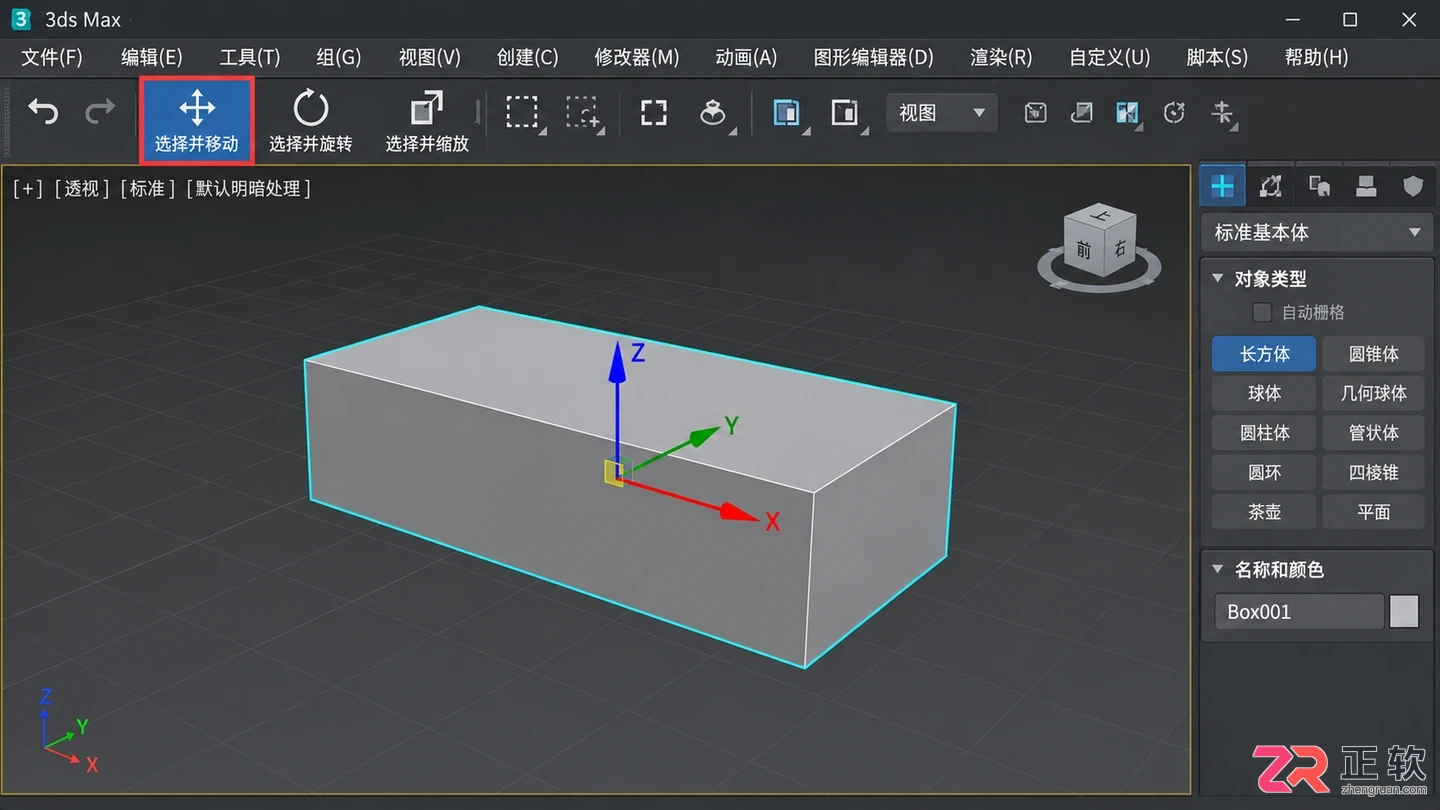Click the 长方体 box button
1440x810 pixels.
point(1264,354)
